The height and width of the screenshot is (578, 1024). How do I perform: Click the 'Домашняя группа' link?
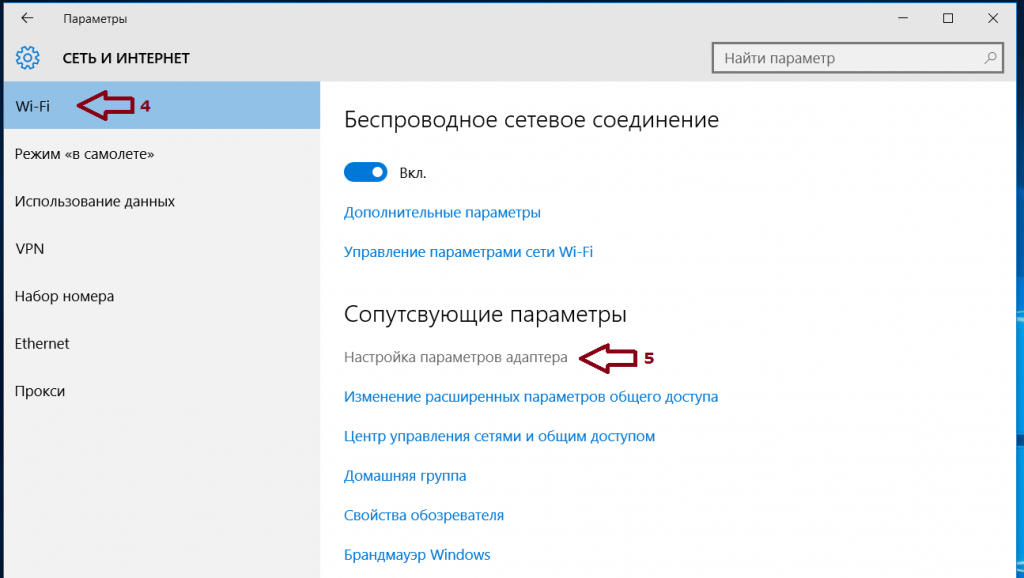[x=405, y=476]
